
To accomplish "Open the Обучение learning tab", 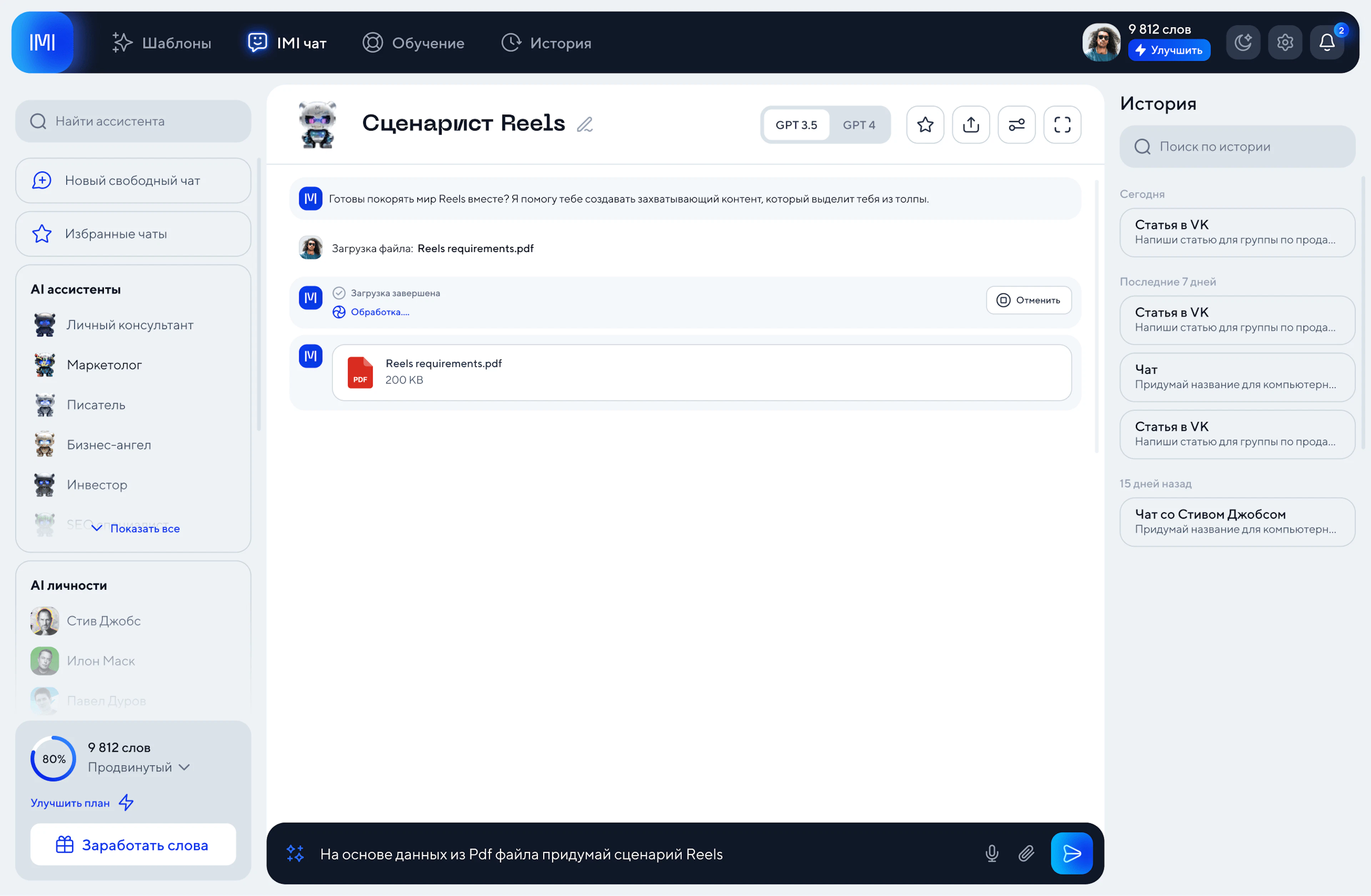I will [413, 42].
